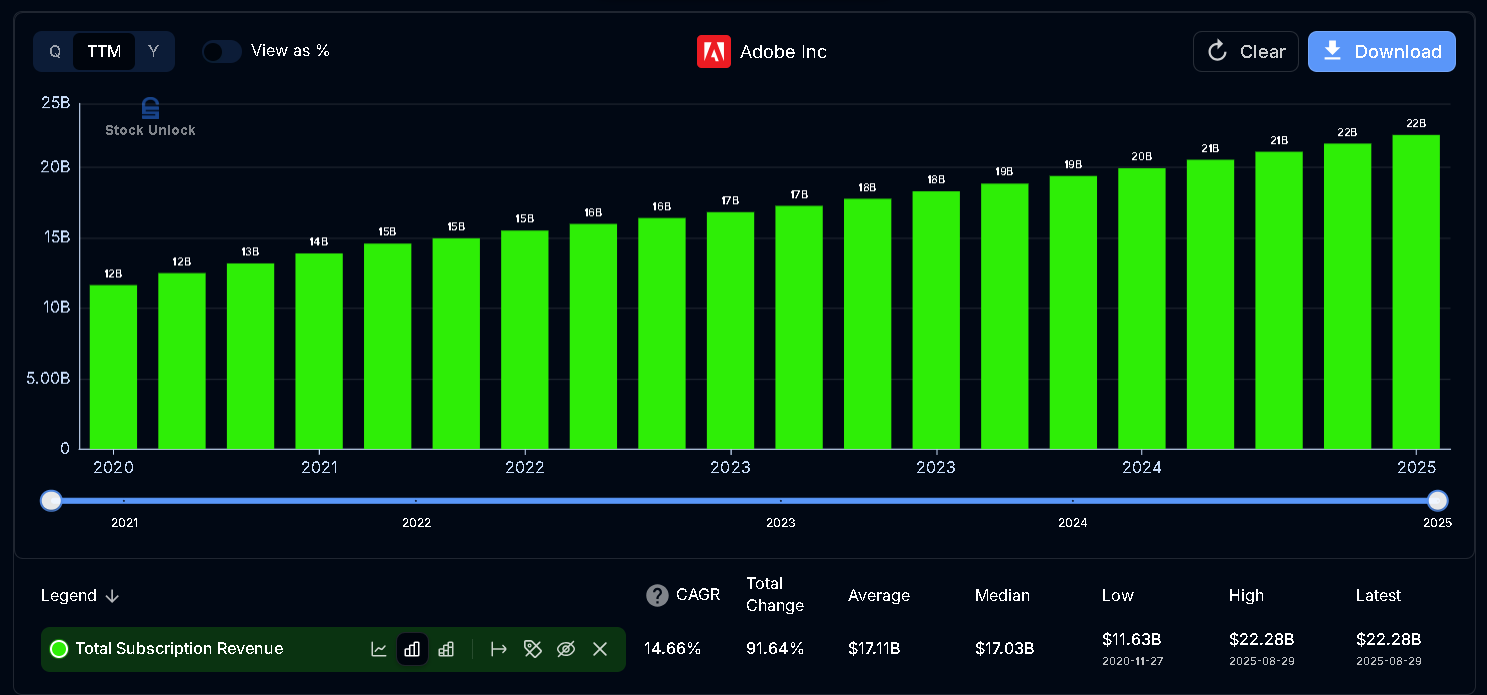Image resolution: width=1487 pixels, height=695 pixels.
Task: Click the Clear button
Action: point(1246,52)
